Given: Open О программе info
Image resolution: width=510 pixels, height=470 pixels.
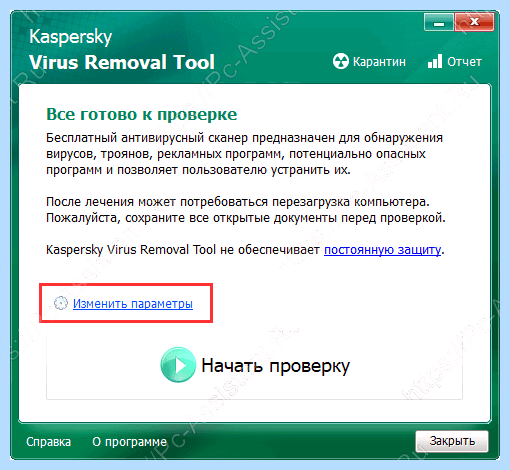Looking at the screenshot, I should click(x=129, y=442).
